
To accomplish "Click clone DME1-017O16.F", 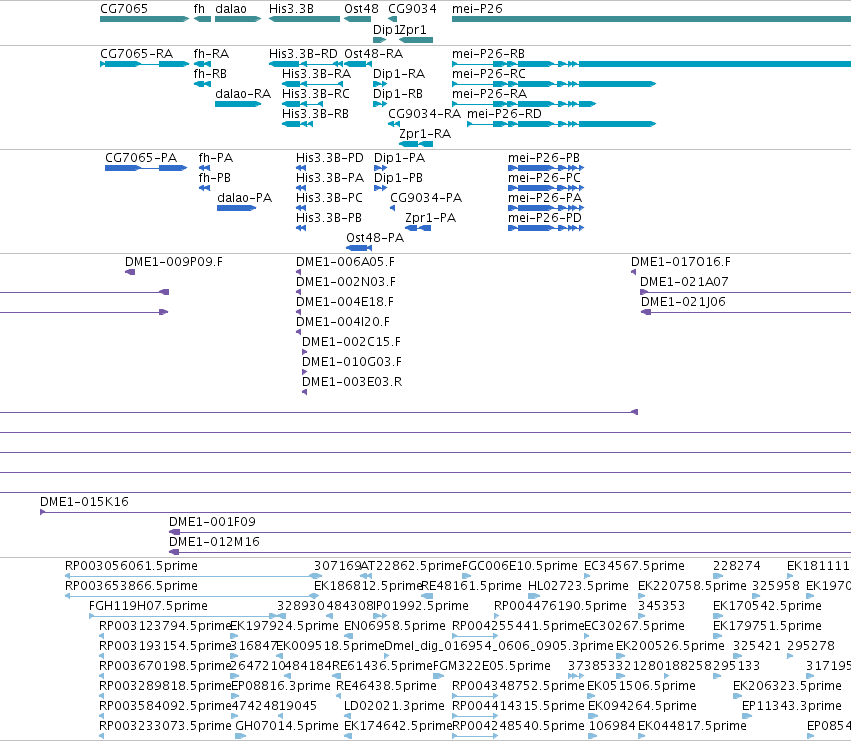I will pos(681,262).
